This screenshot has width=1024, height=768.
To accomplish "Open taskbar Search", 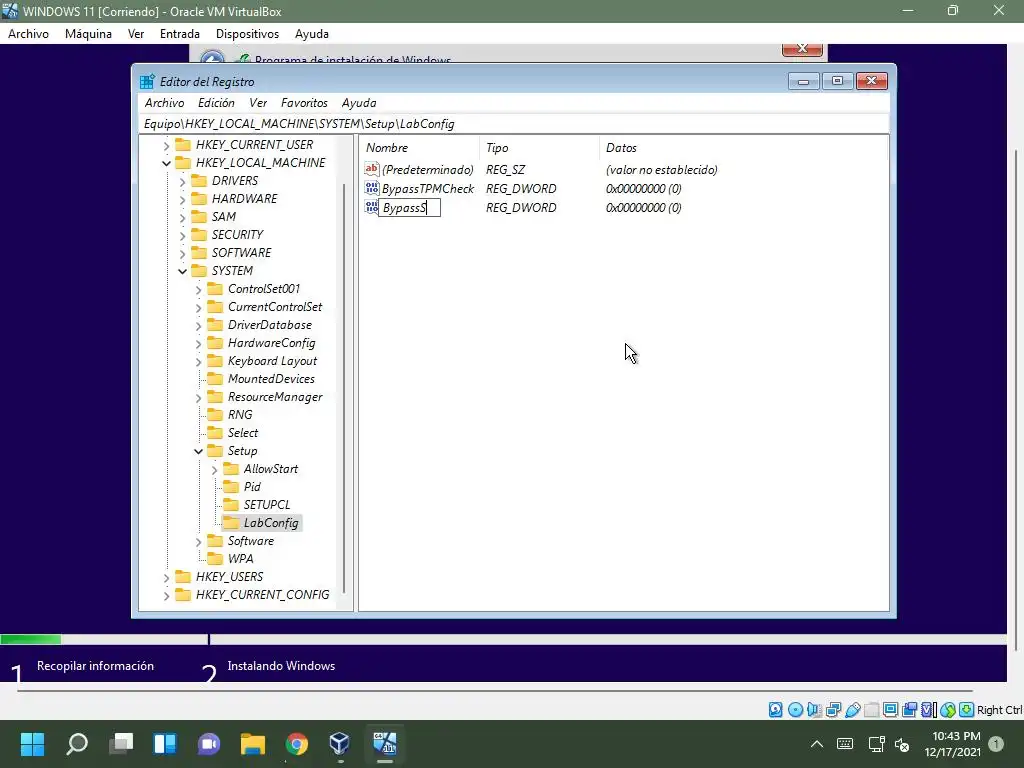I will tap(77, 743).
